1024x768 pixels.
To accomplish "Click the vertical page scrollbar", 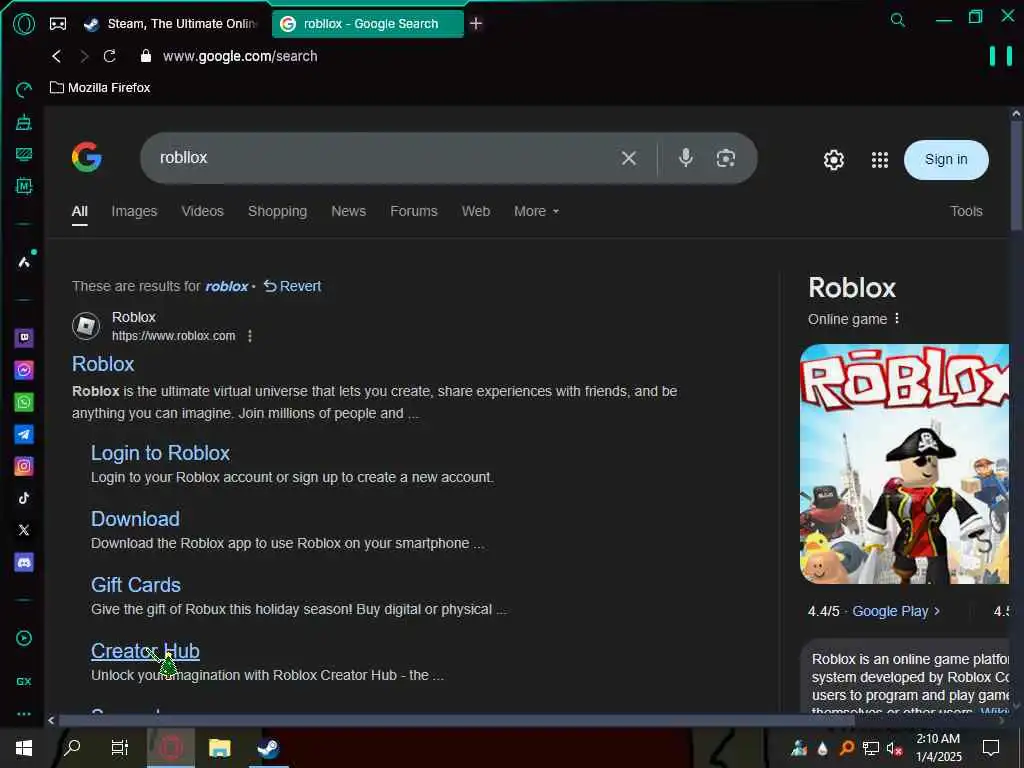I will (1016, 175).
